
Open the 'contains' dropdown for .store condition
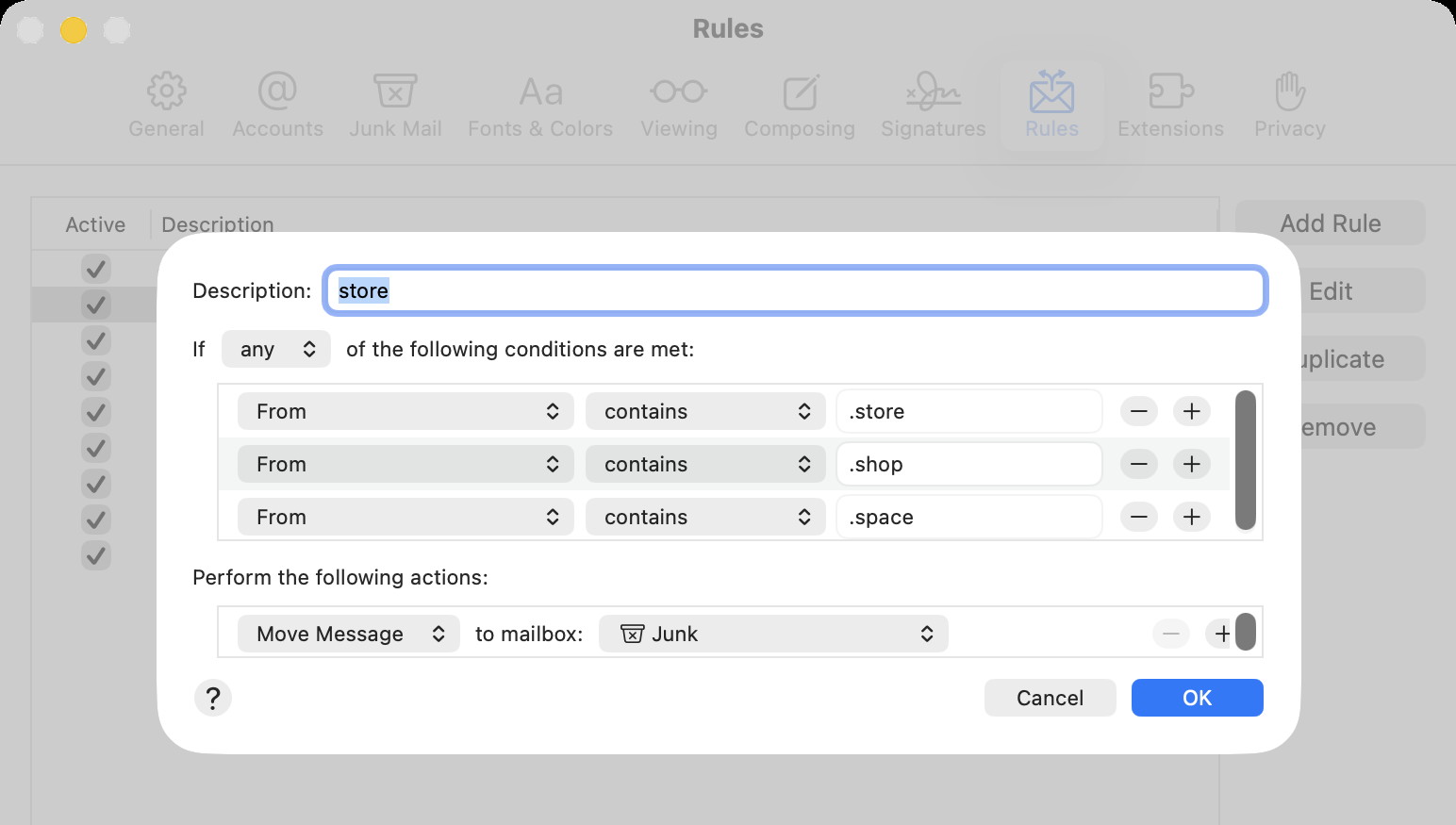pos(704,411)
